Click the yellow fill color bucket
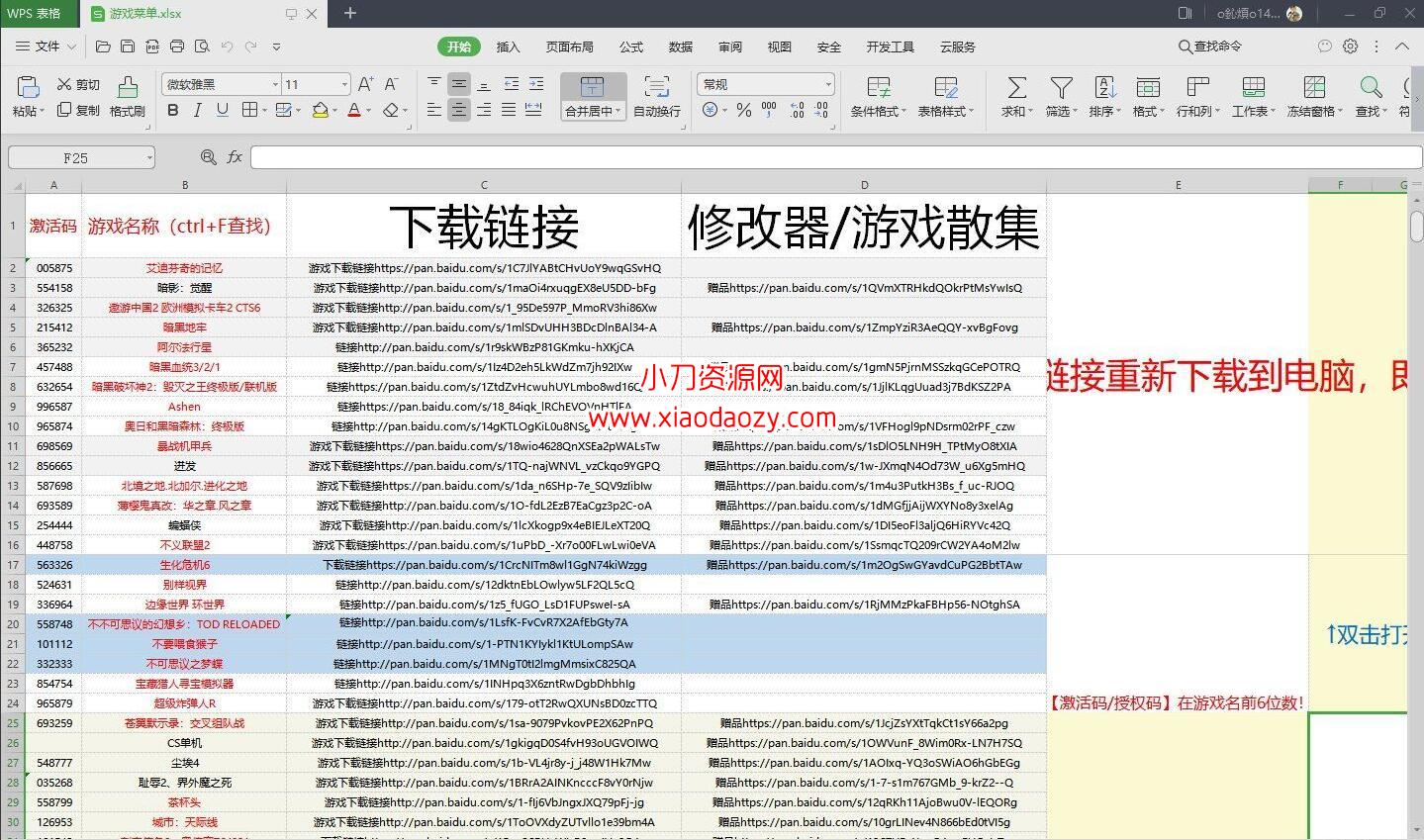The image size is (1424, 840). [320, 110]
